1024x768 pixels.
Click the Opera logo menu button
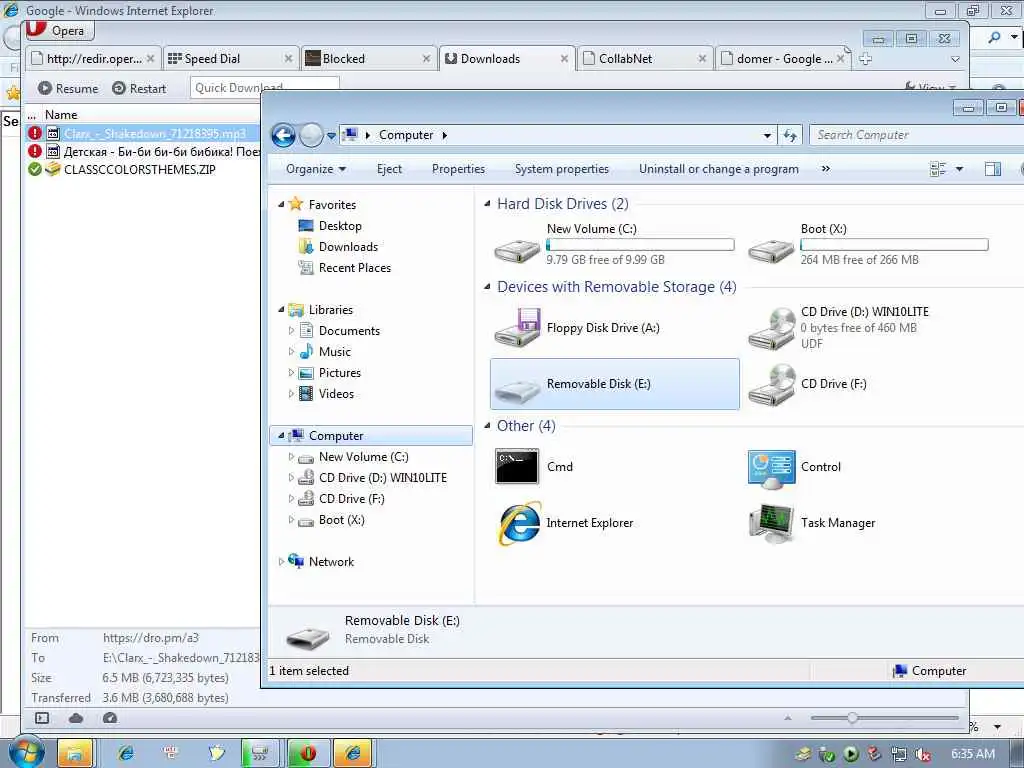(60, 30)
